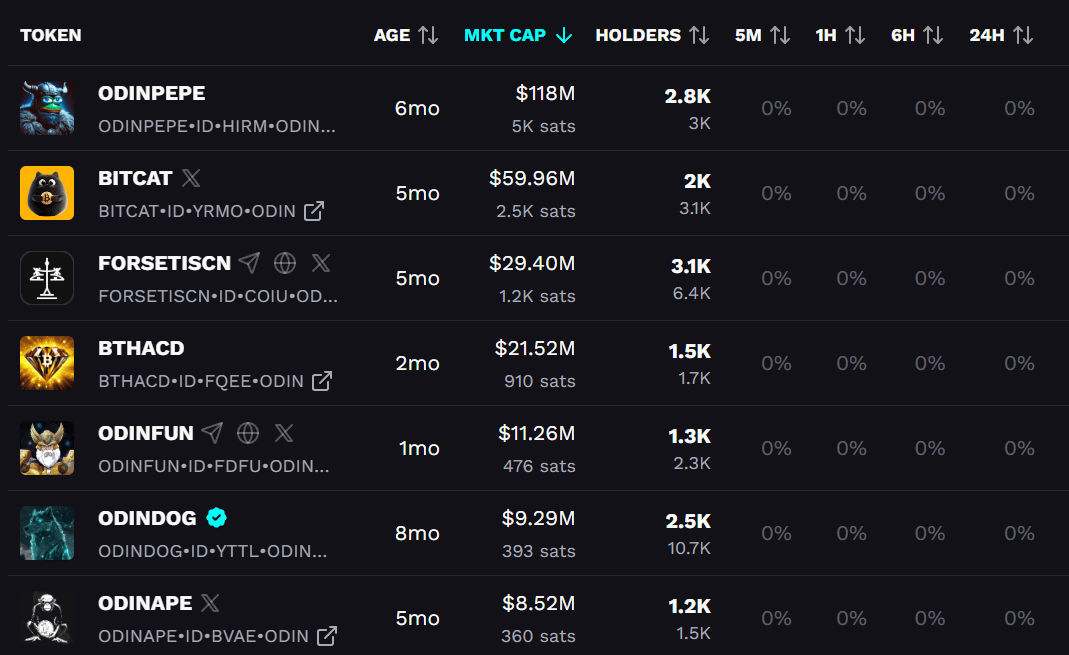Open BITCAT's X (Twitter) profile icon
1069x655 pixels.
[x=191, y=178]
